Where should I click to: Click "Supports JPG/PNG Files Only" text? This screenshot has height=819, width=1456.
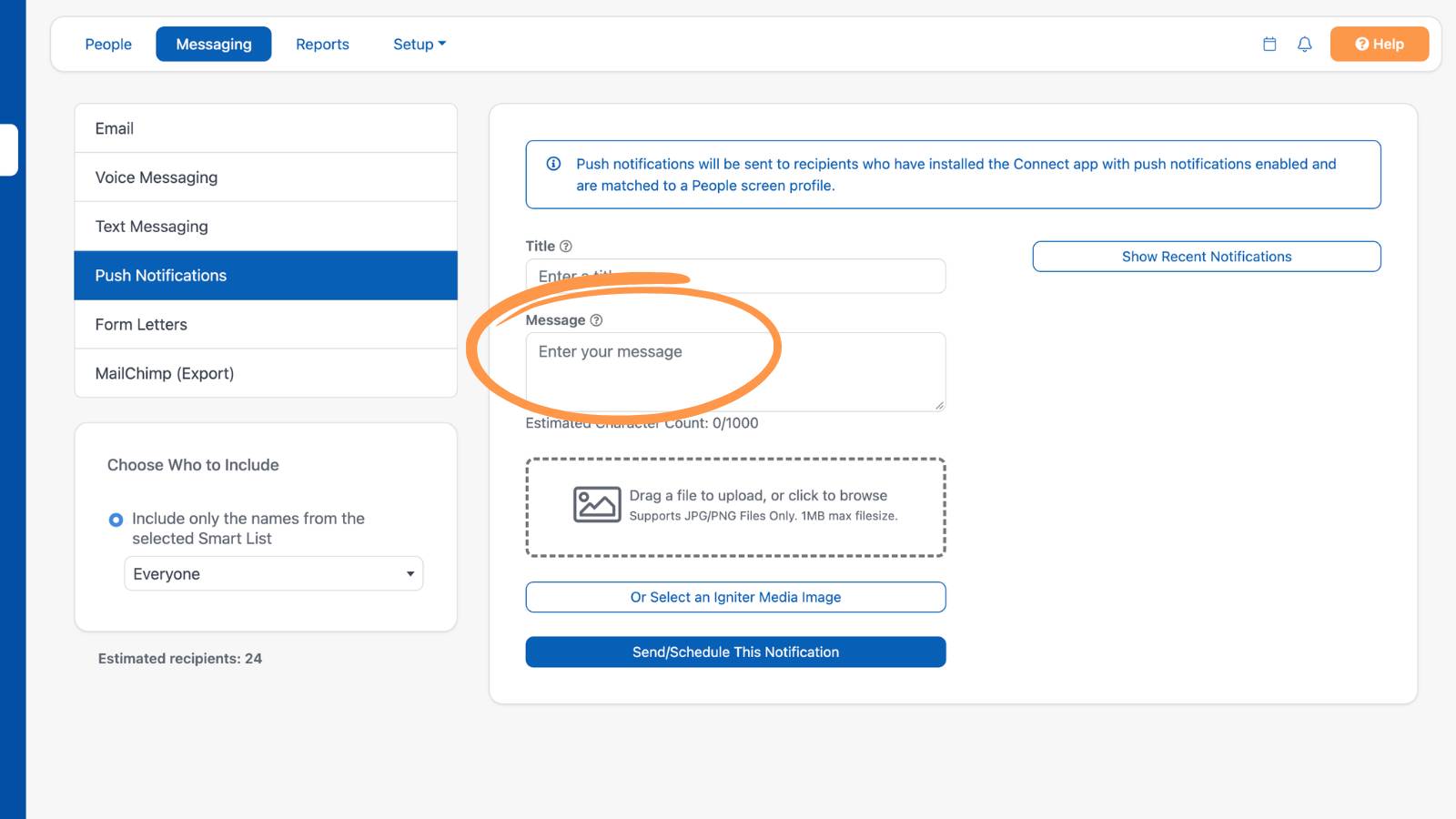(x=713, y=516)
